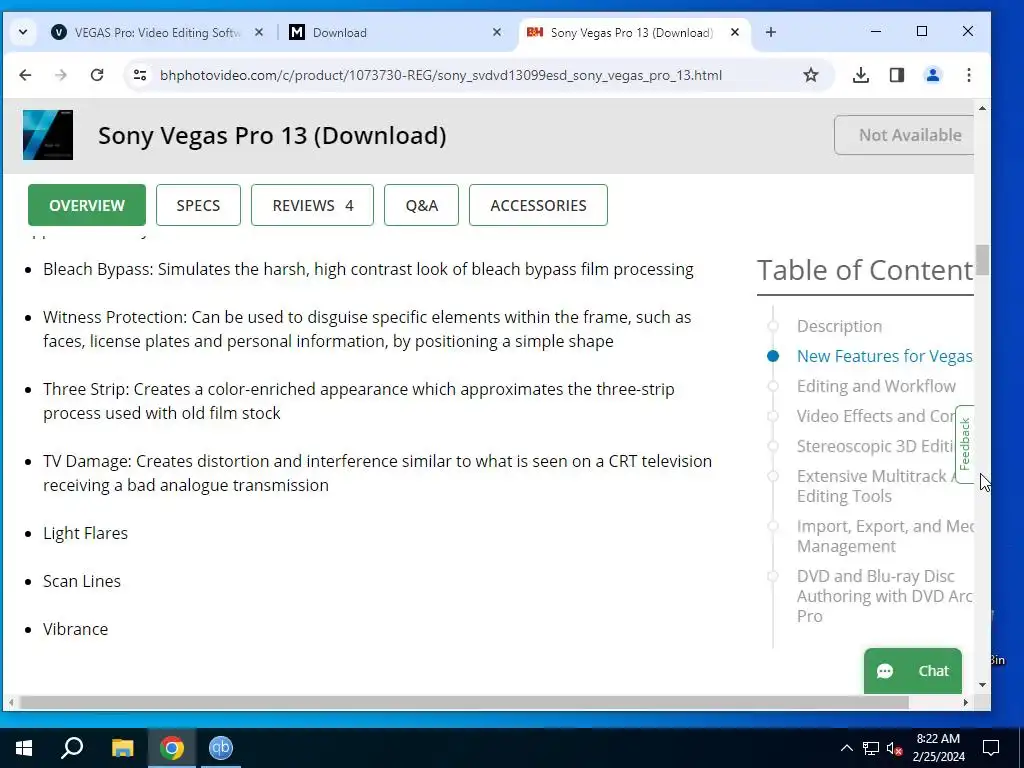This screenshot has width=1024, height=768.
Task: Open the Windows Start menu
Action: [x=24, y=748]
